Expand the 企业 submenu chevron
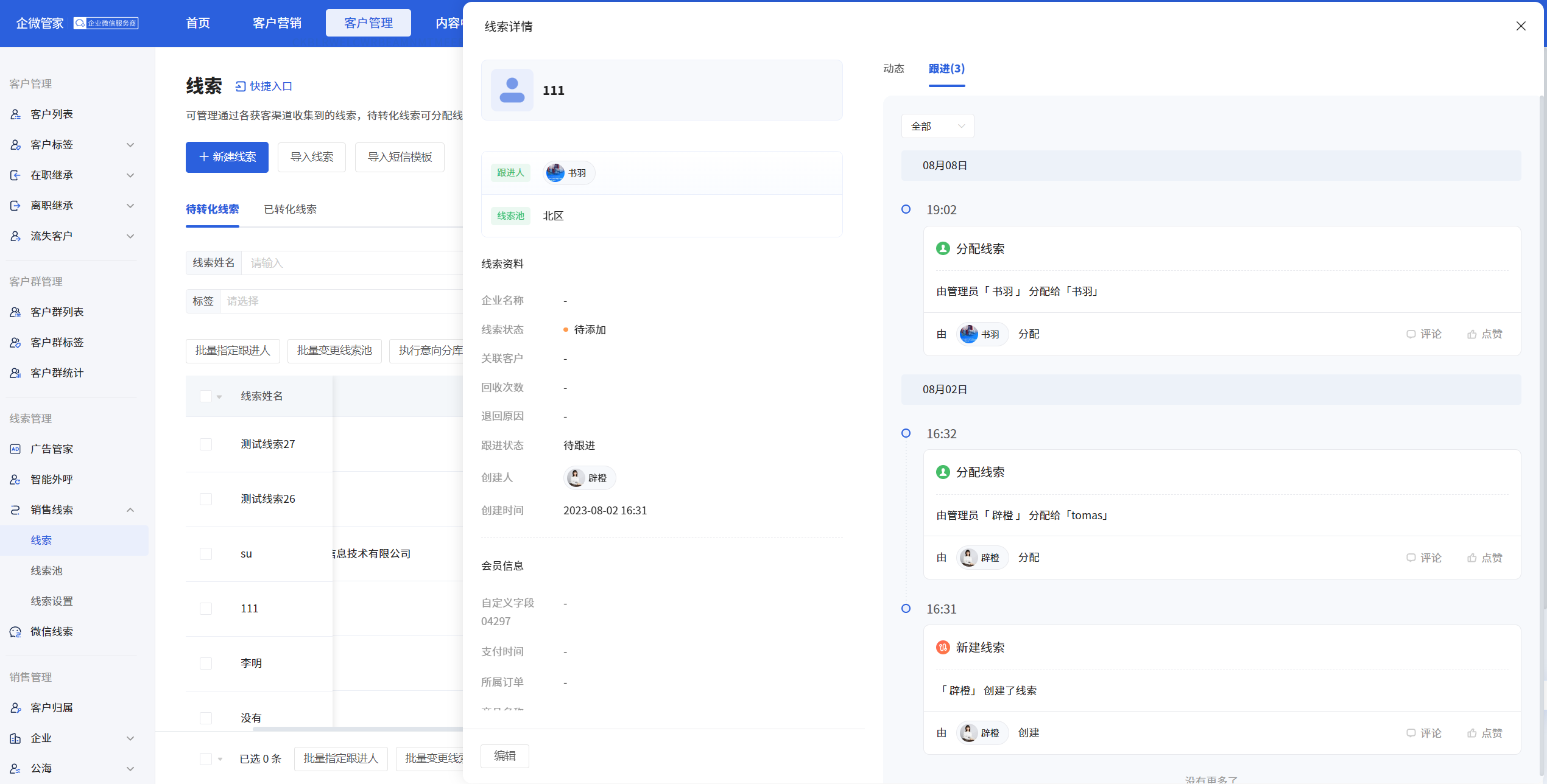 coord(130,738)
